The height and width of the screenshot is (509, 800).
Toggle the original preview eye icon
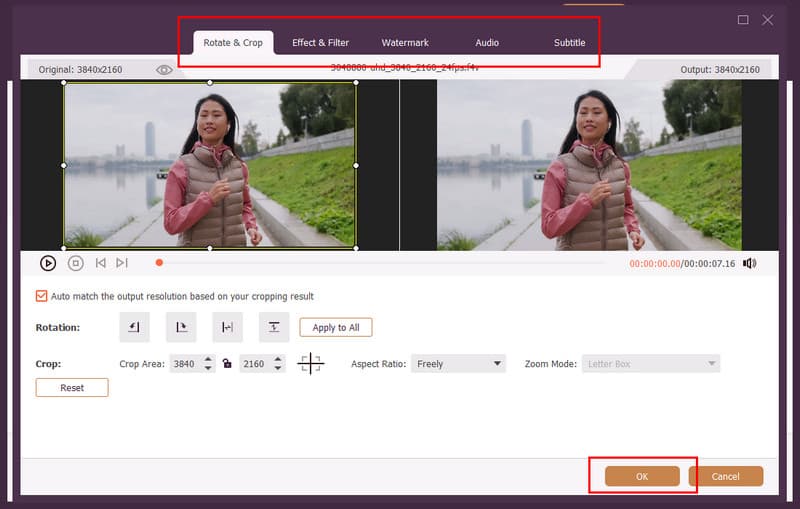164,70
